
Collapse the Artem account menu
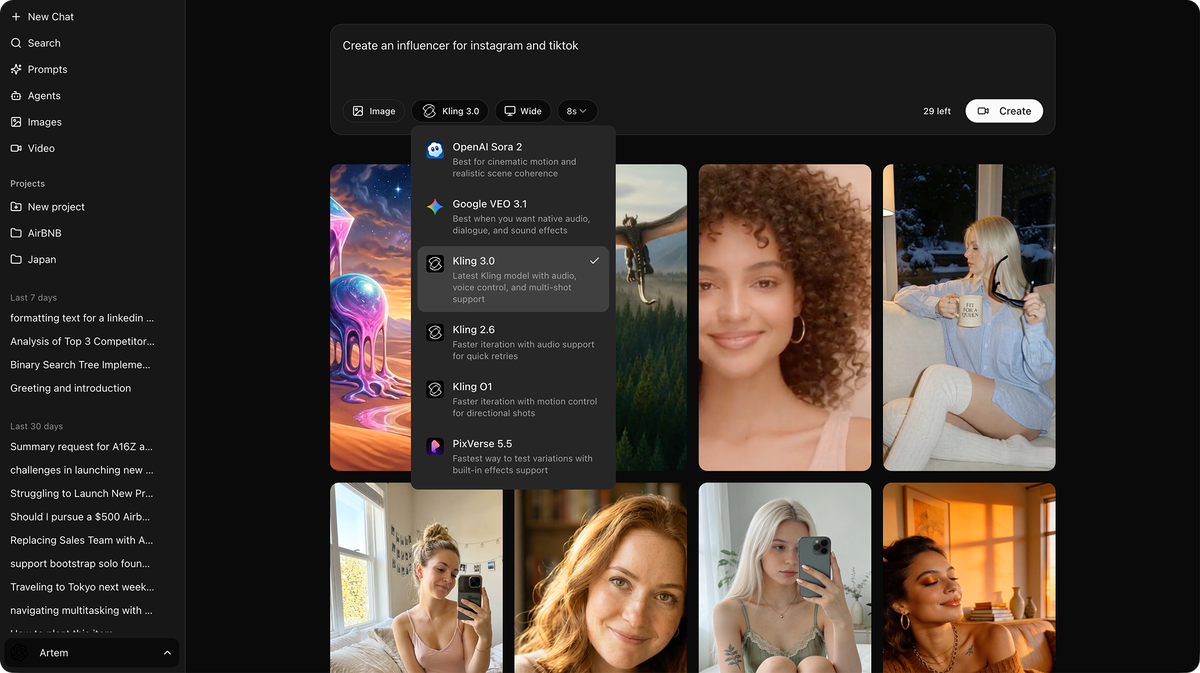tap(168, 652)
